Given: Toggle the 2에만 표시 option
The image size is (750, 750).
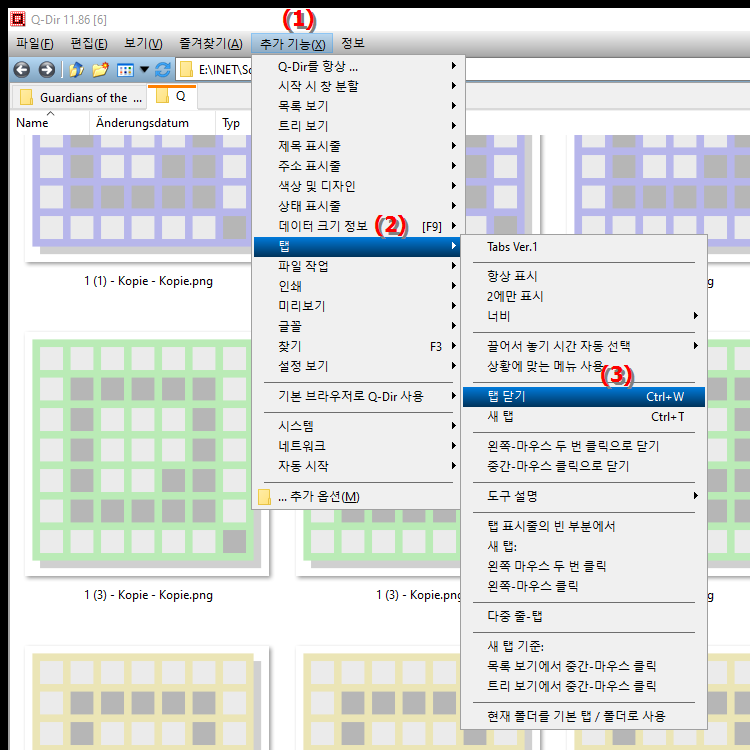Looking at the screenshot, I should pyautogui.click(x=584, y=297).
